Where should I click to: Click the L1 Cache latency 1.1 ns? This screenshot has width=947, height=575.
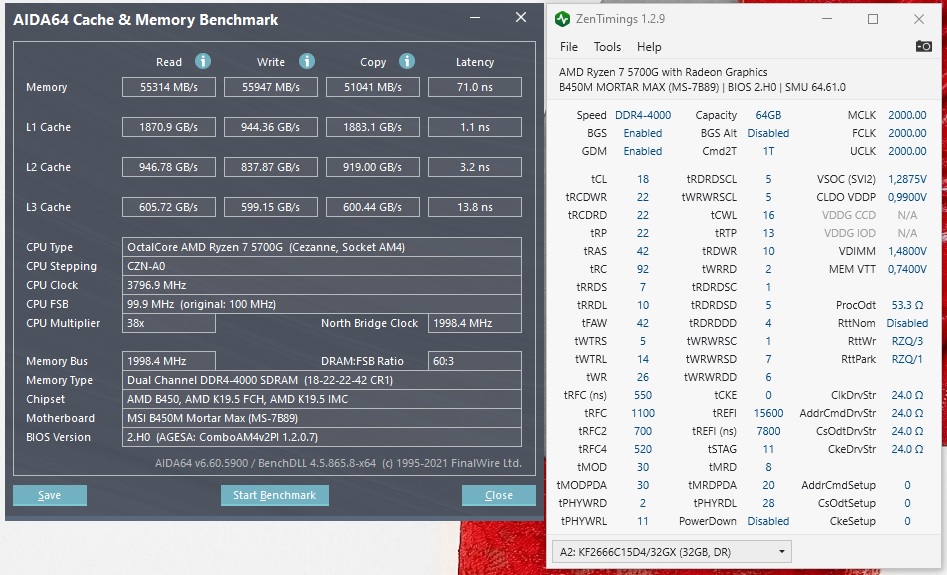(x=475, y=127)
